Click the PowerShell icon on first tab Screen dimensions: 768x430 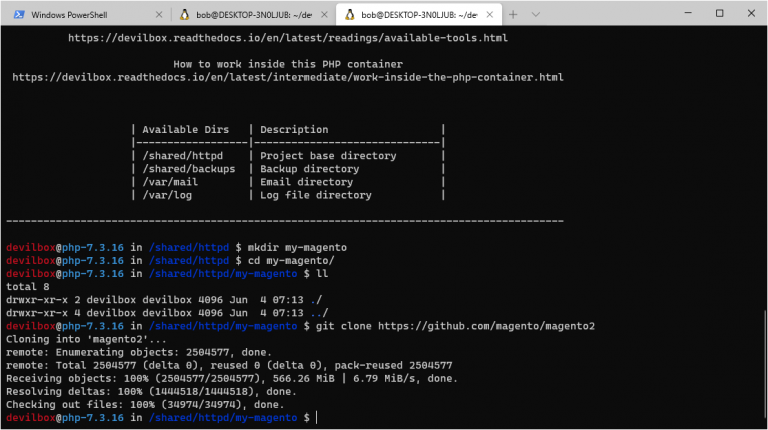tap(19, 15)
